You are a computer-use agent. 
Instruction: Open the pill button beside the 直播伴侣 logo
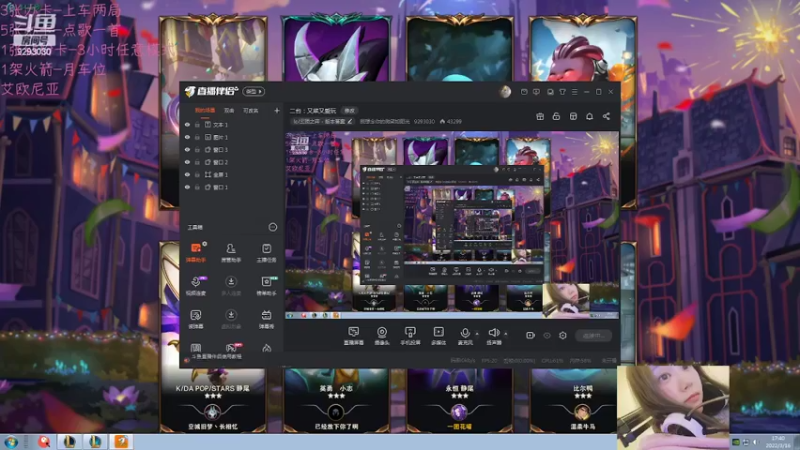(254, 91)
